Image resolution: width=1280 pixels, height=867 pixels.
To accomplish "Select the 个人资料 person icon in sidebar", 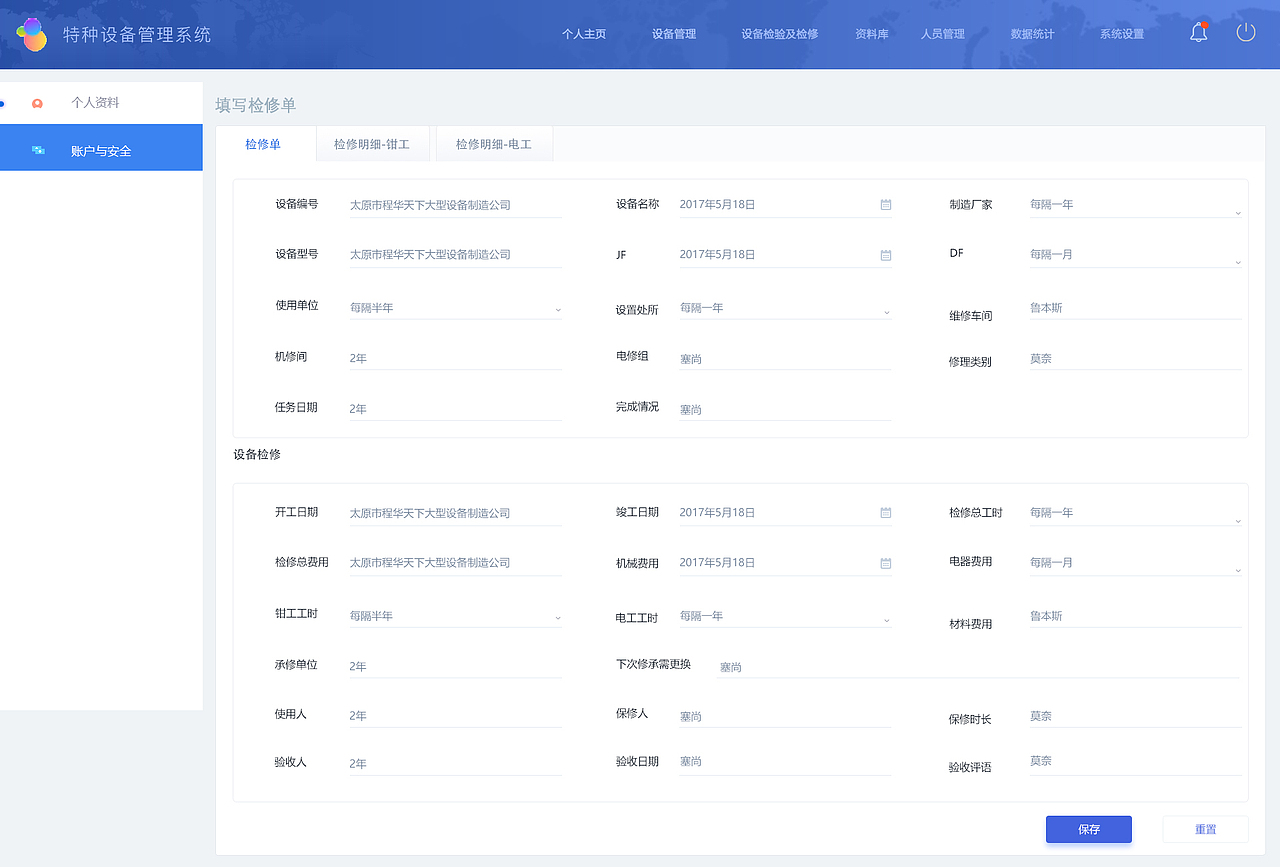I will click(x=38, y=102).
